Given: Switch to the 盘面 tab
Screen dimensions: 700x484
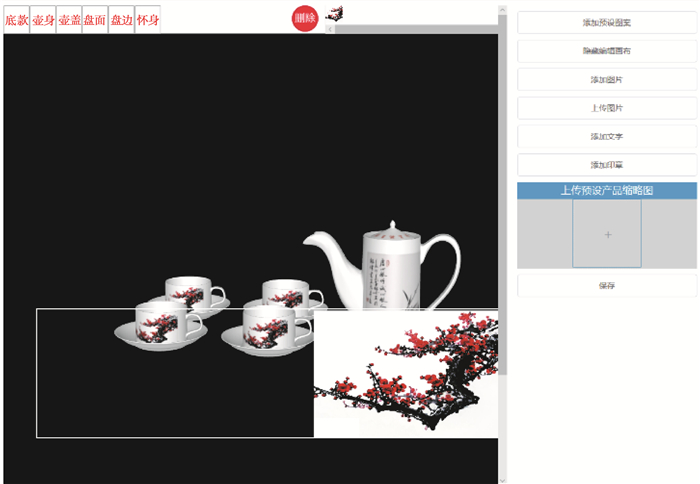Looking at the screenshot, I should 95,20.
